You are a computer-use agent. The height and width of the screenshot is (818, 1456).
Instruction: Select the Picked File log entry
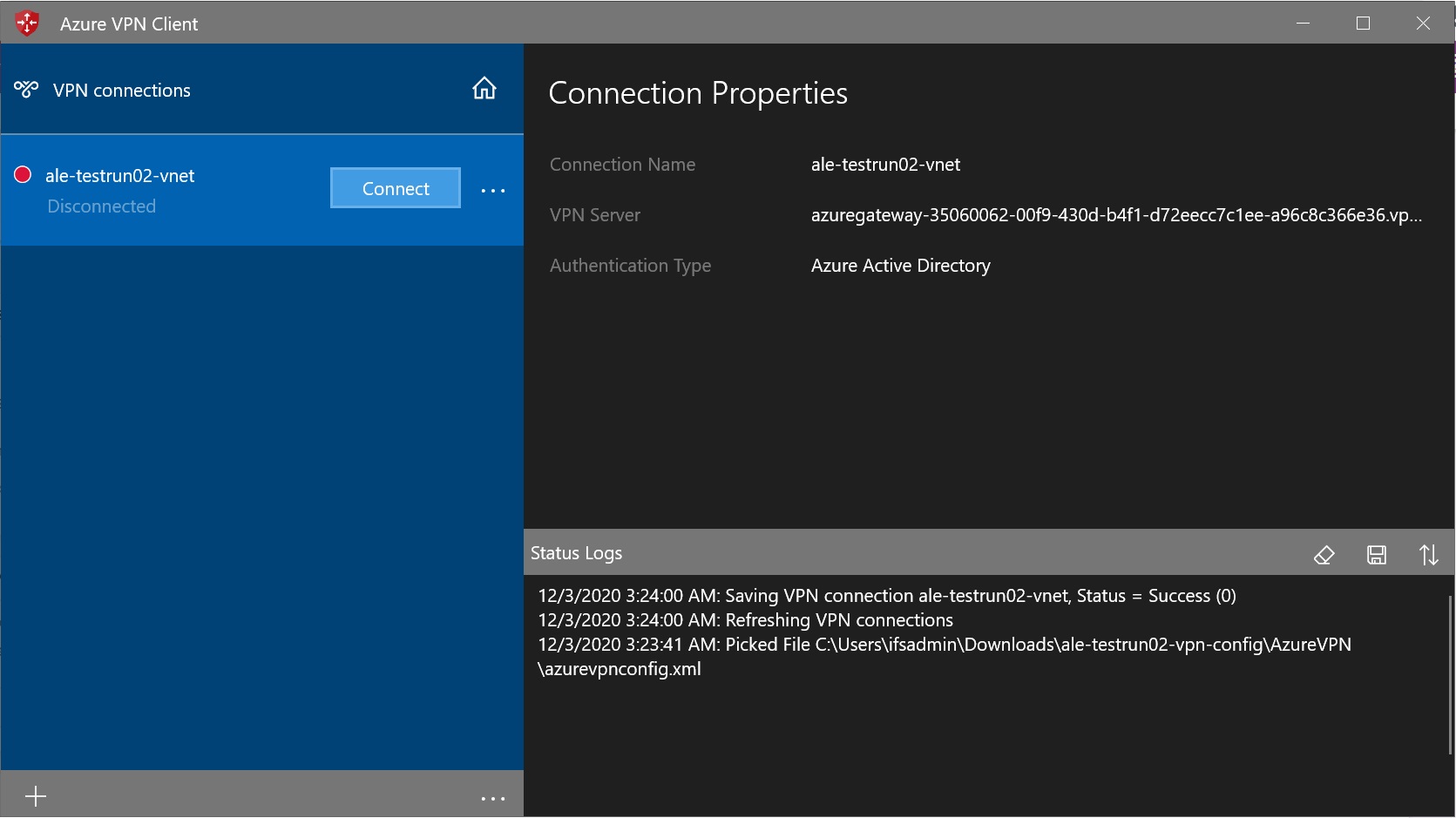click(945, 657)
